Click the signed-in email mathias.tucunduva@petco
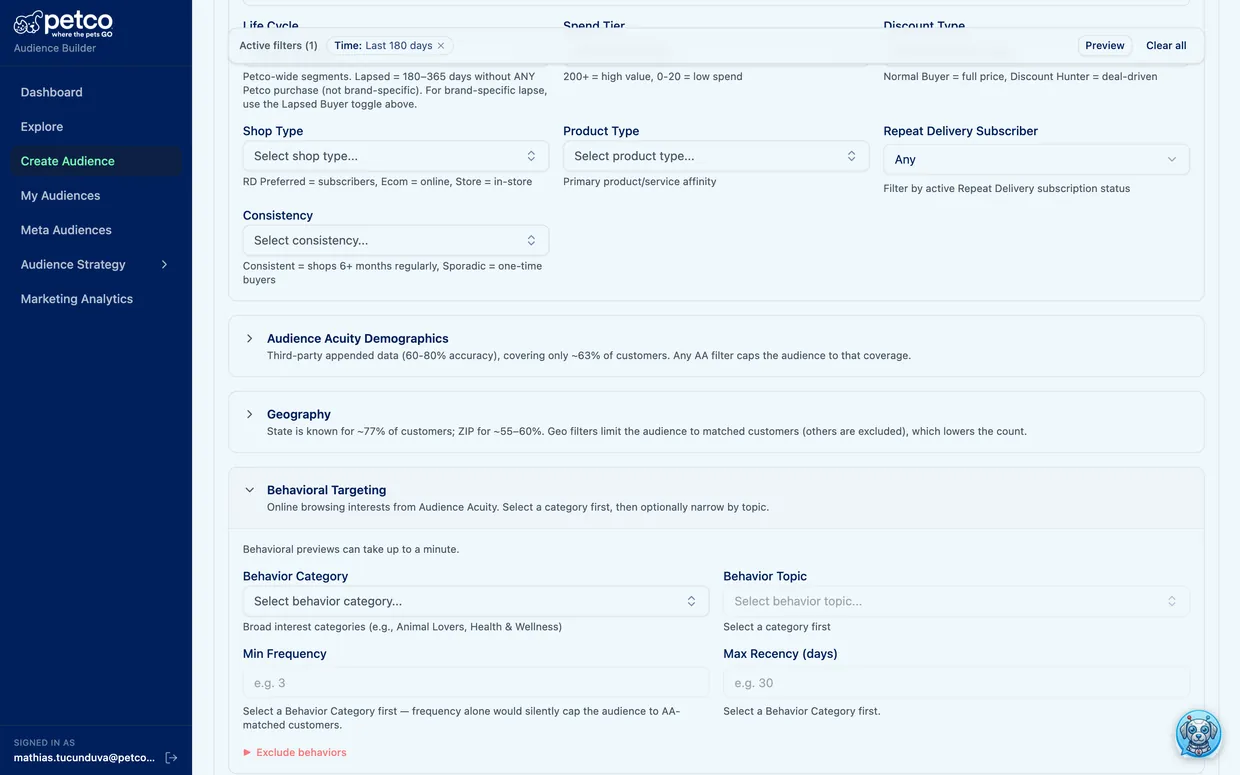The height and width of the screenshot is (775, 1240). 84,758
